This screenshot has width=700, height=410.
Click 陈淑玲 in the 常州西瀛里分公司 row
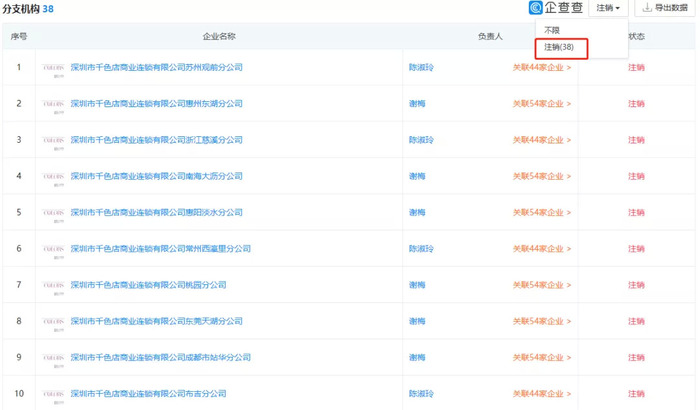[421, 248]
